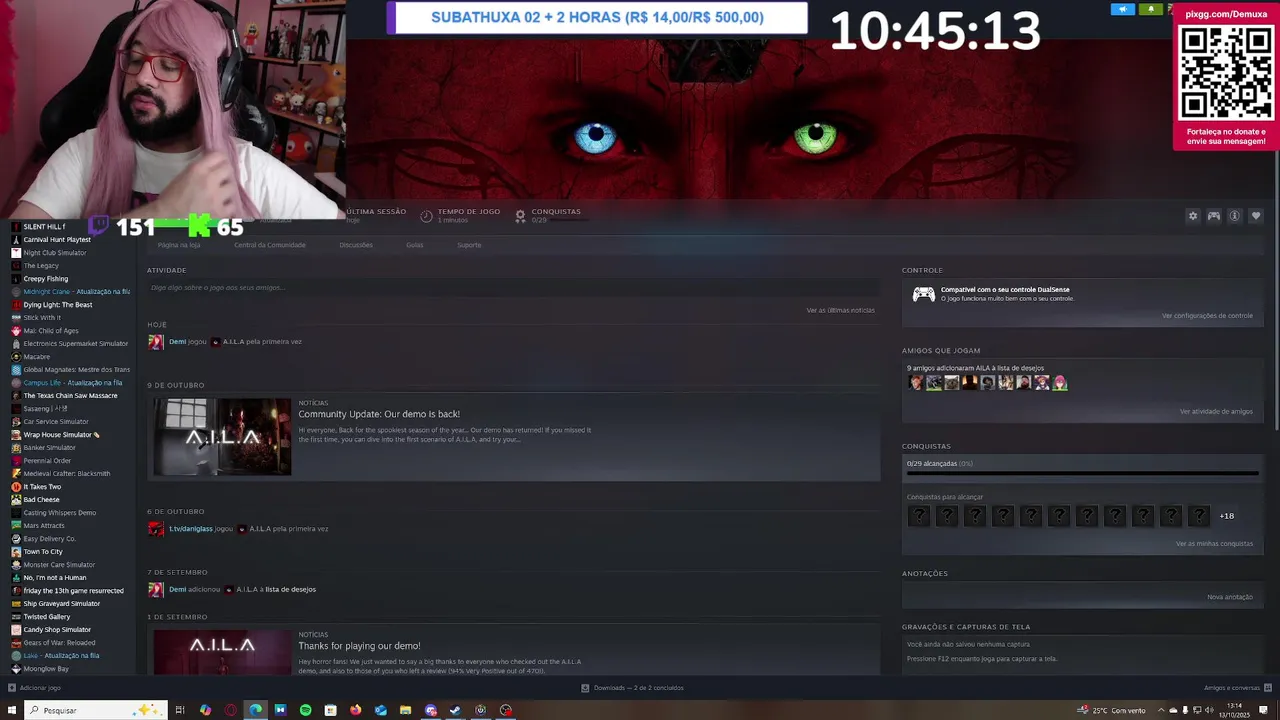This screenshot has width=1280, height=720.
Task: Go to 'Página na loja' tab
Action: tap(179, 245)
